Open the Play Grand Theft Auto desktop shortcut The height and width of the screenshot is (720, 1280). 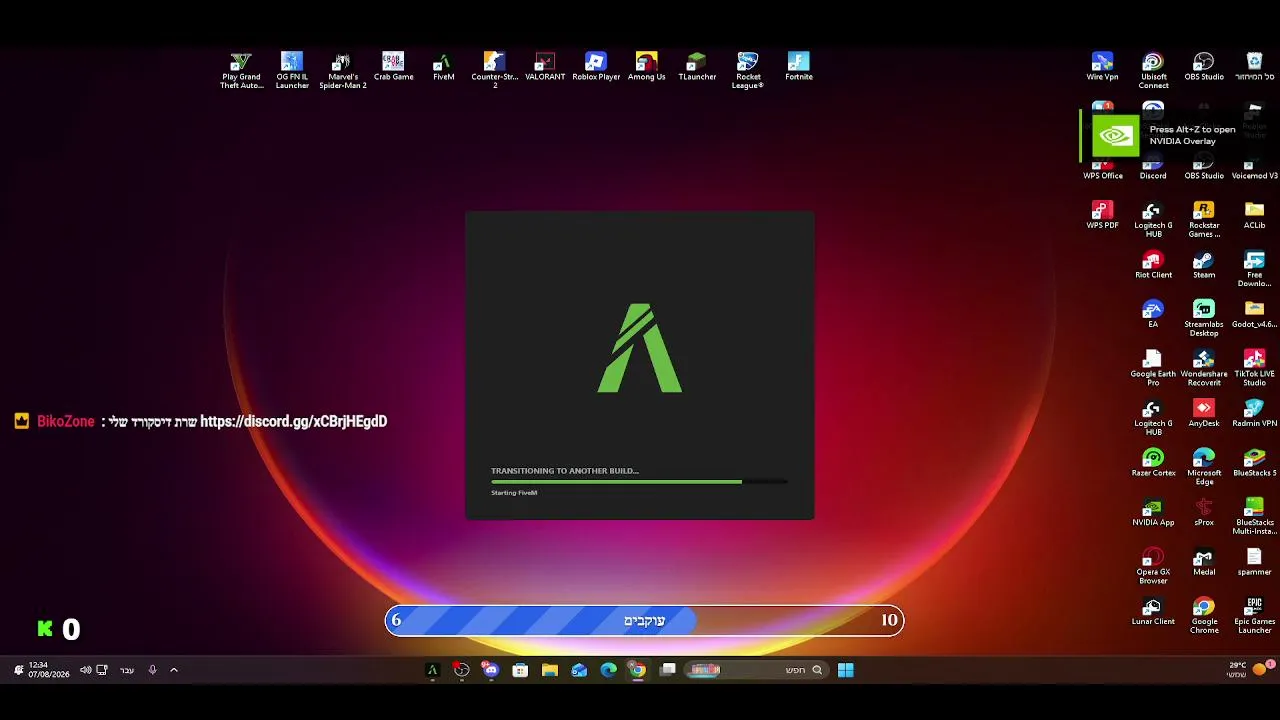tap(241, 70)
